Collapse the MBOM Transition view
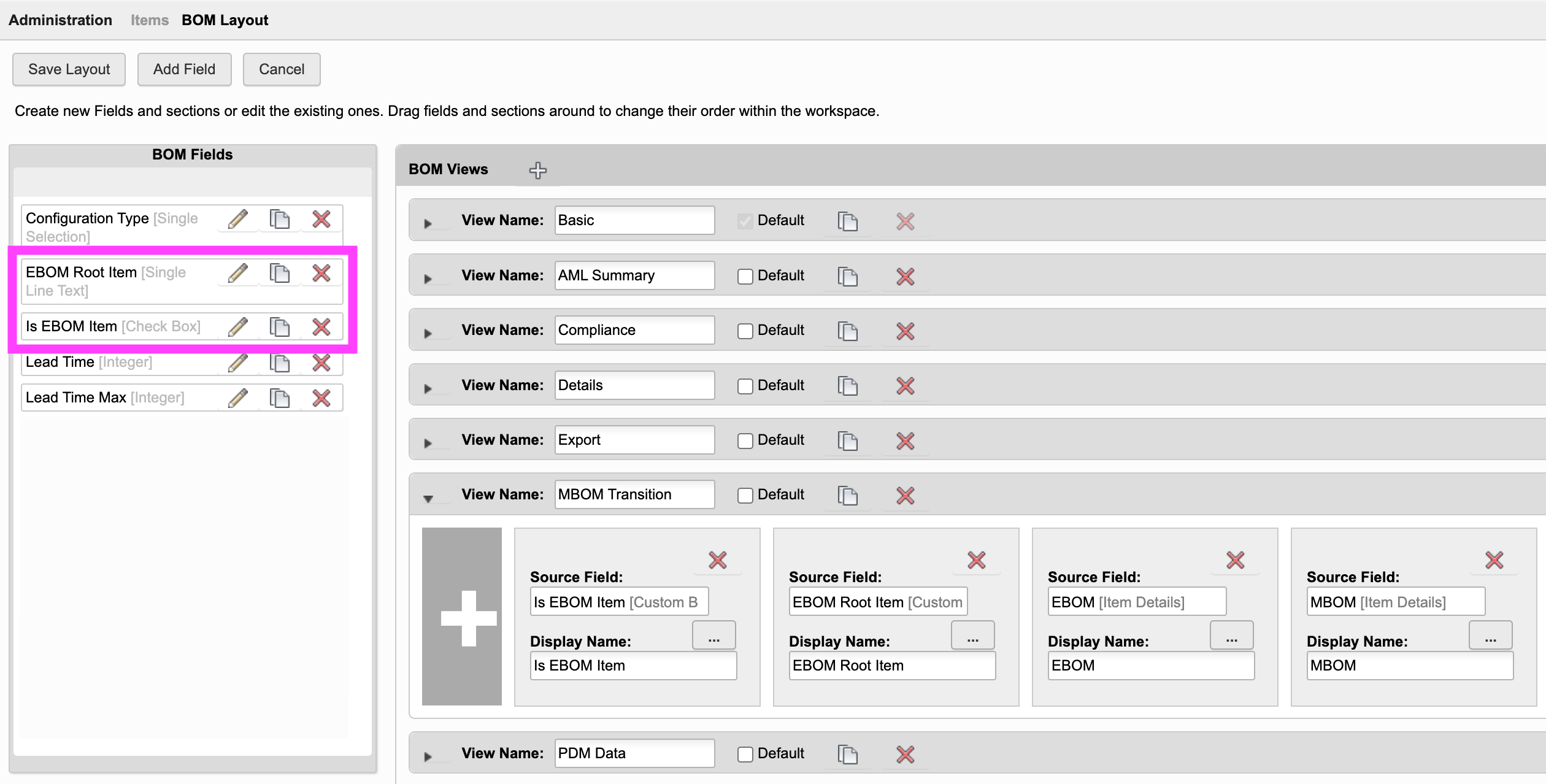Screen dimensions: 1546x784 (428, 498)
